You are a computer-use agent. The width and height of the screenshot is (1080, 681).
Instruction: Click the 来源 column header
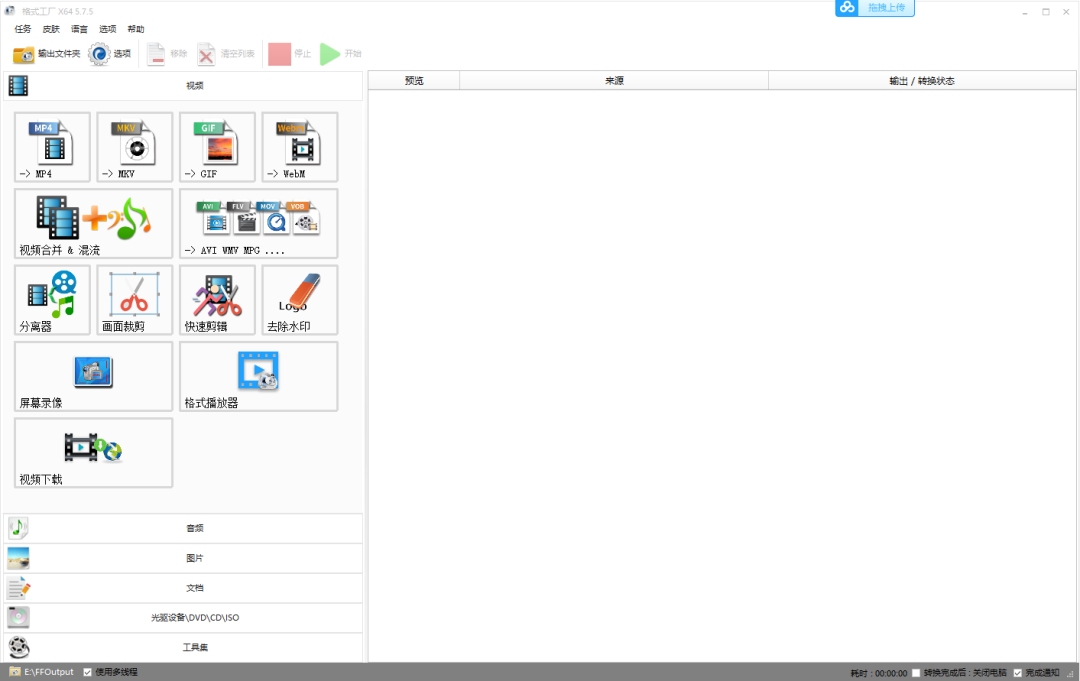(x=613, y=81)
